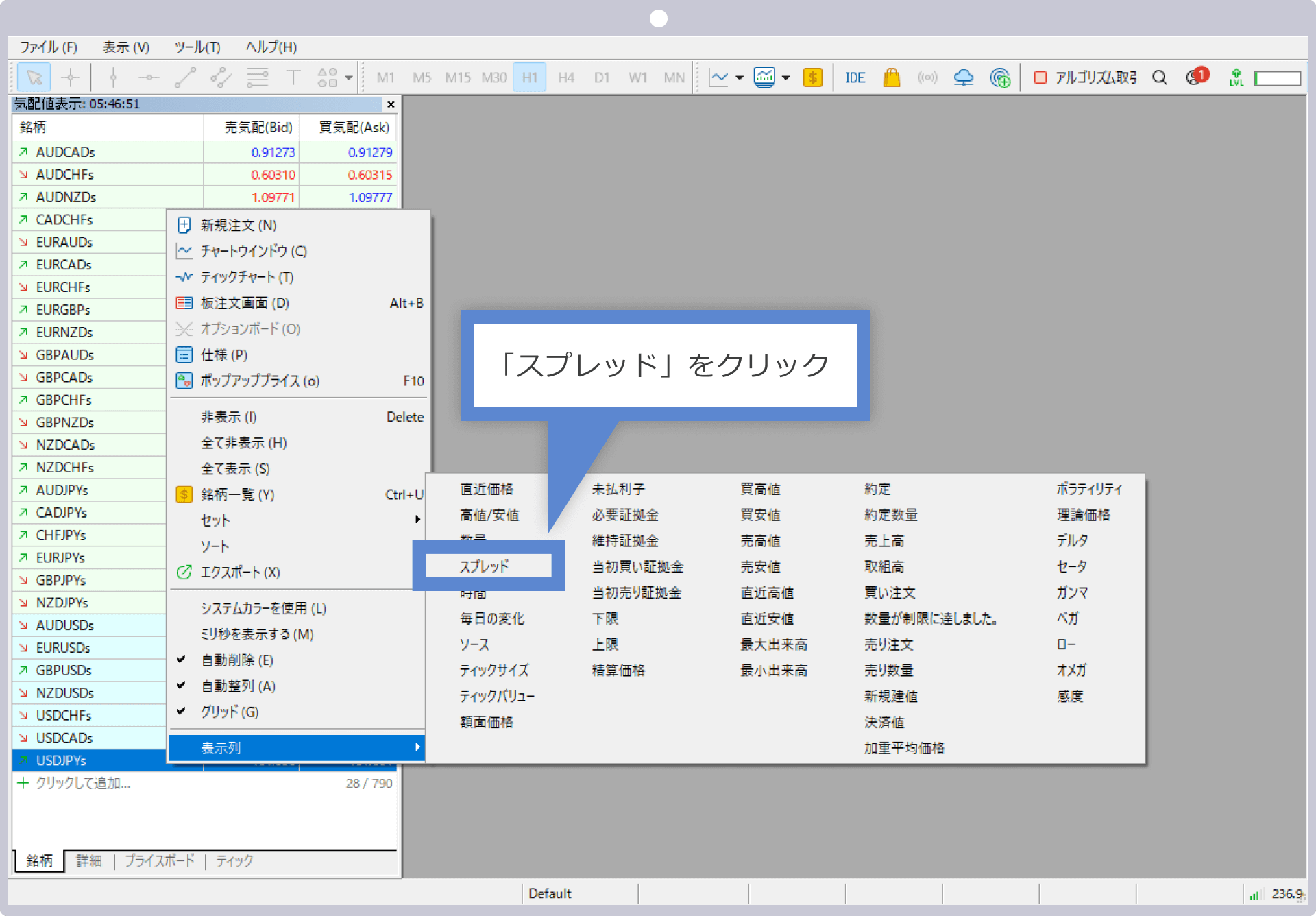
Task: Enable the 高値/安値 column
Action: pos(489,515)
